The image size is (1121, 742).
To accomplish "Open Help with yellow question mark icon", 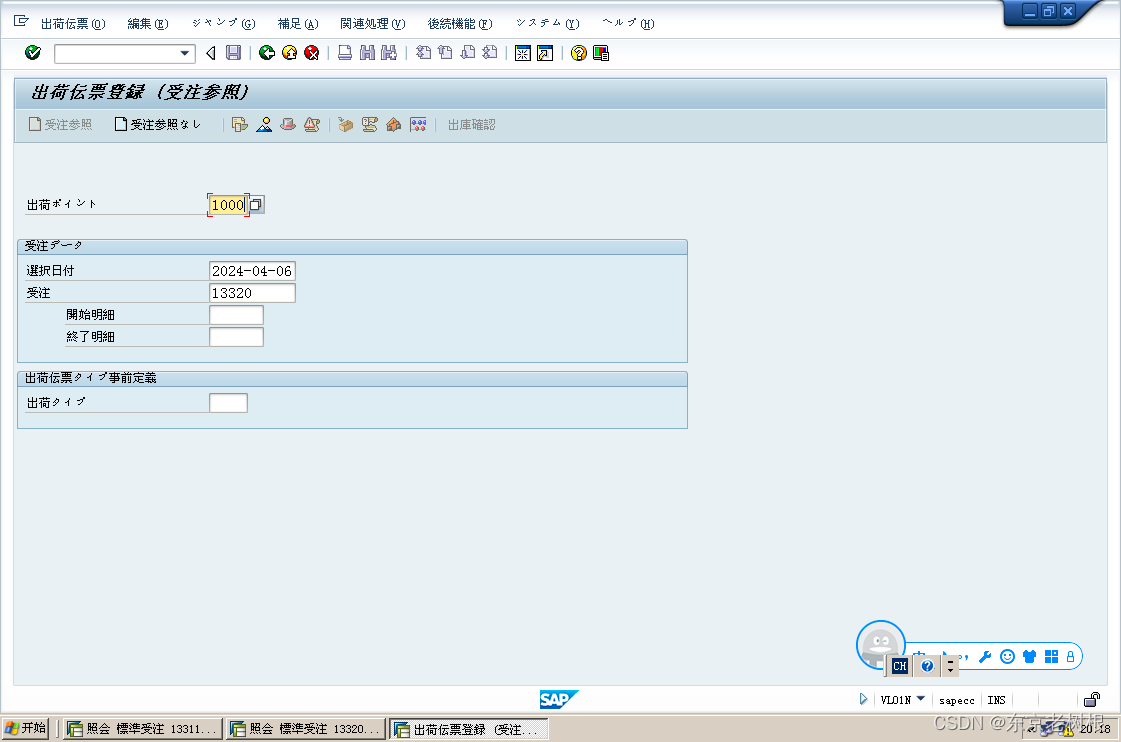I will pyautogui.click(x=578, y=54).
